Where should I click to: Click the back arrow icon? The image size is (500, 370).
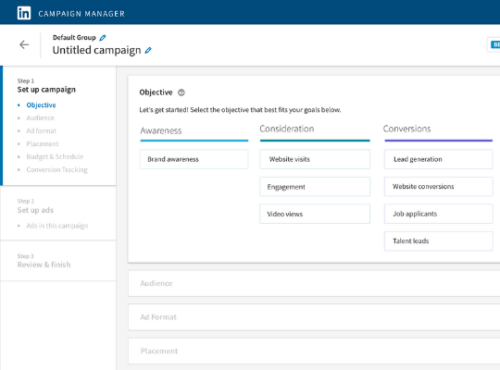pos(24,44)
